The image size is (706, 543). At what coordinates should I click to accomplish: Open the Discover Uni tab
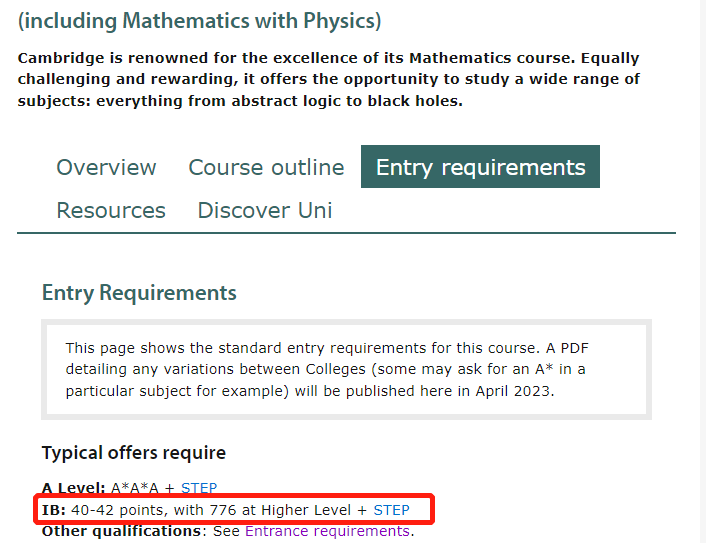click(x=265, y=210)
